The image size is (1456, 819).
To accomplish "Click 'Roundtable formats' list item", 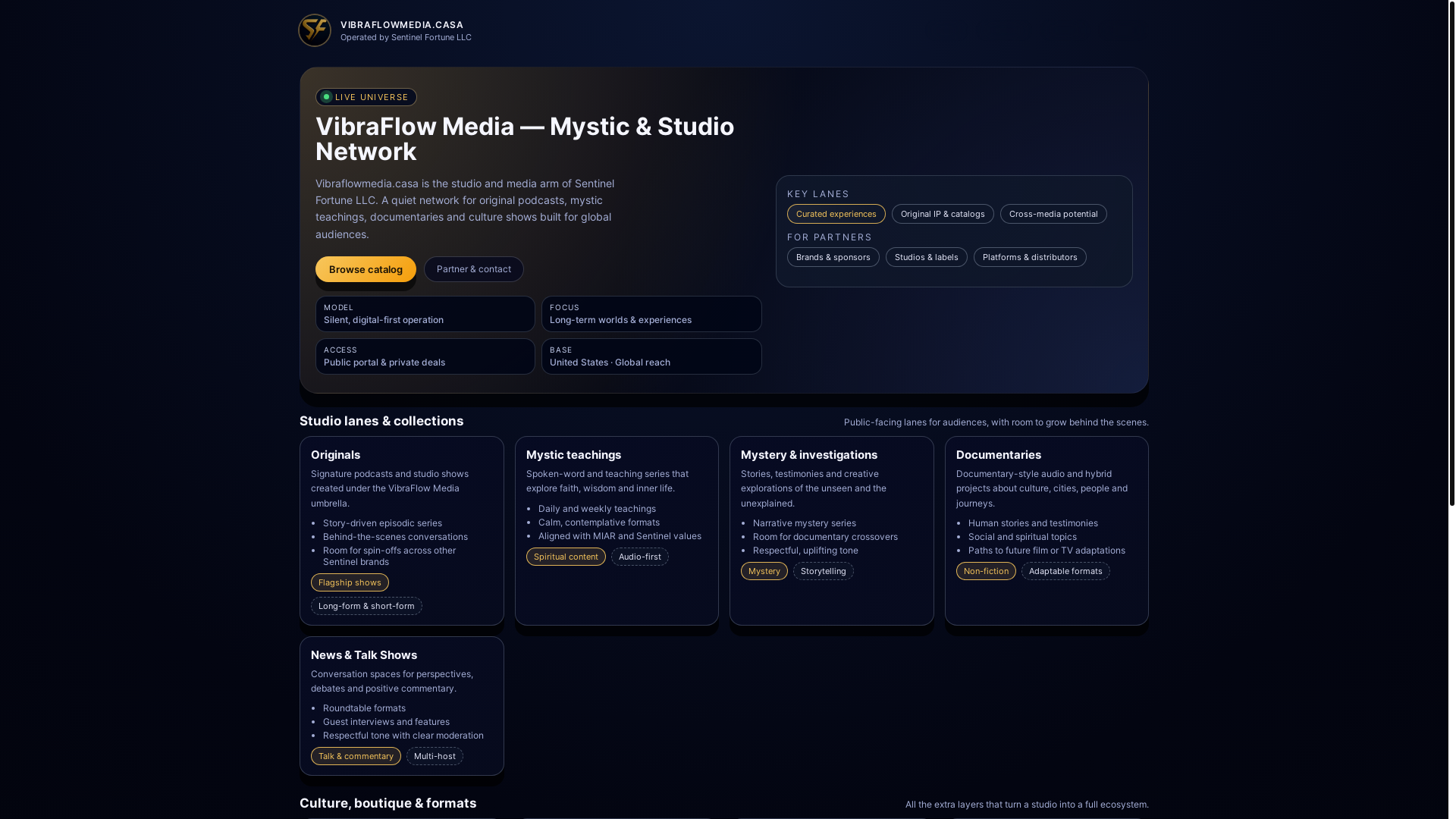I will tap(364, 708).
